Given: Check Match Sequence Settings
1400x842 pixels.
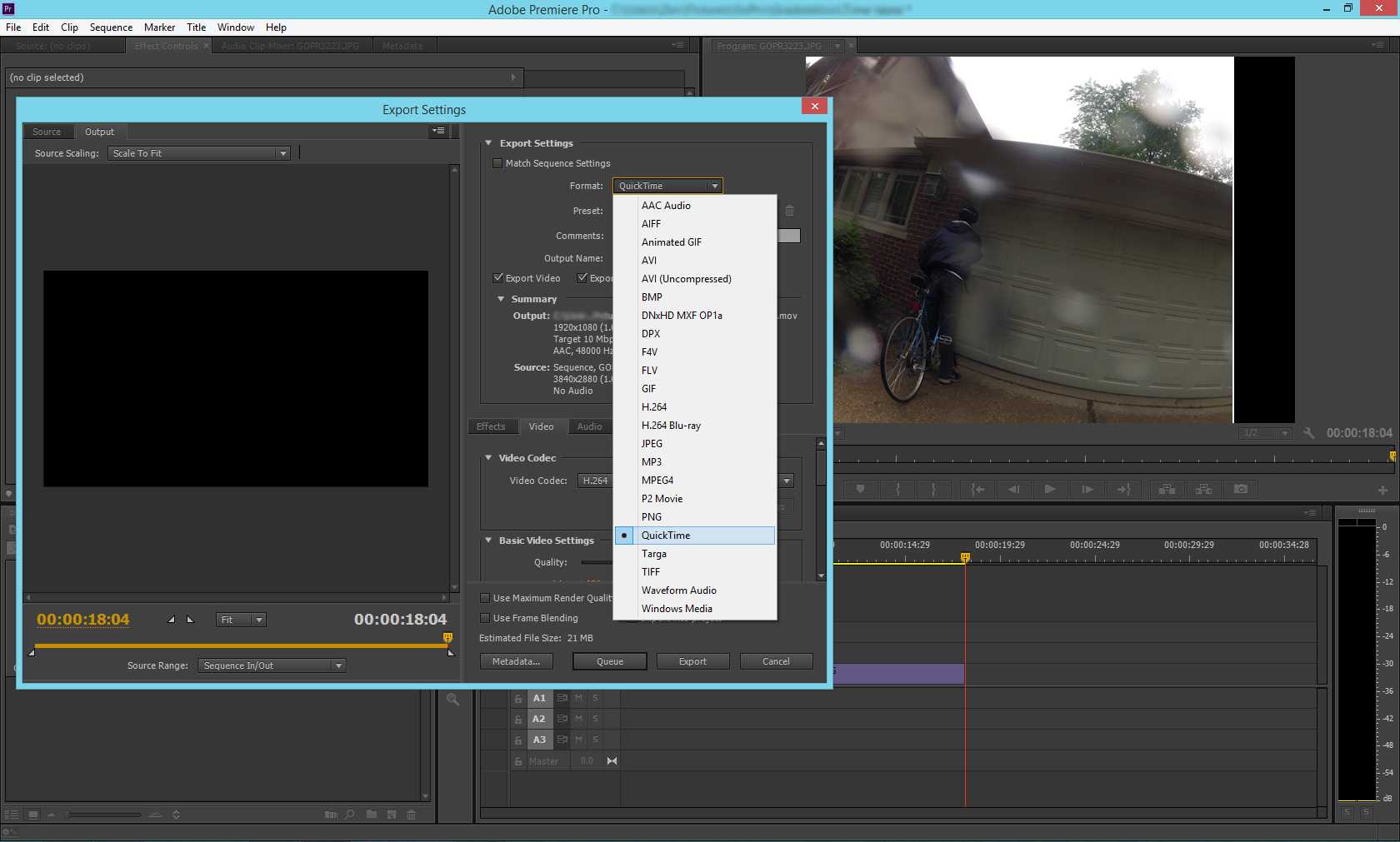Looking at the screenshot, I should [x=497, y=163].
